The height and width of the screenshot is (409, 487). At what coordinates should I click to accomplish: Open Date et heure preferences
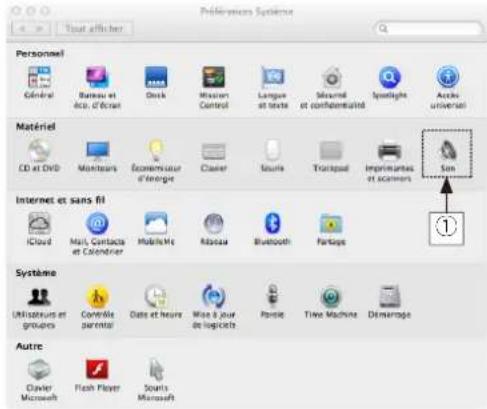click(x=156, y=302)
